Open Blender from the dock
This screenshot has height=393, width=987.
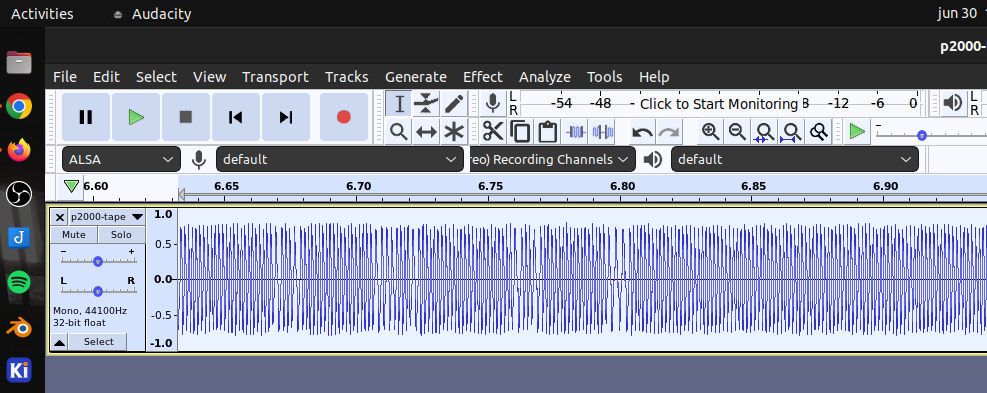click(20, 326)
